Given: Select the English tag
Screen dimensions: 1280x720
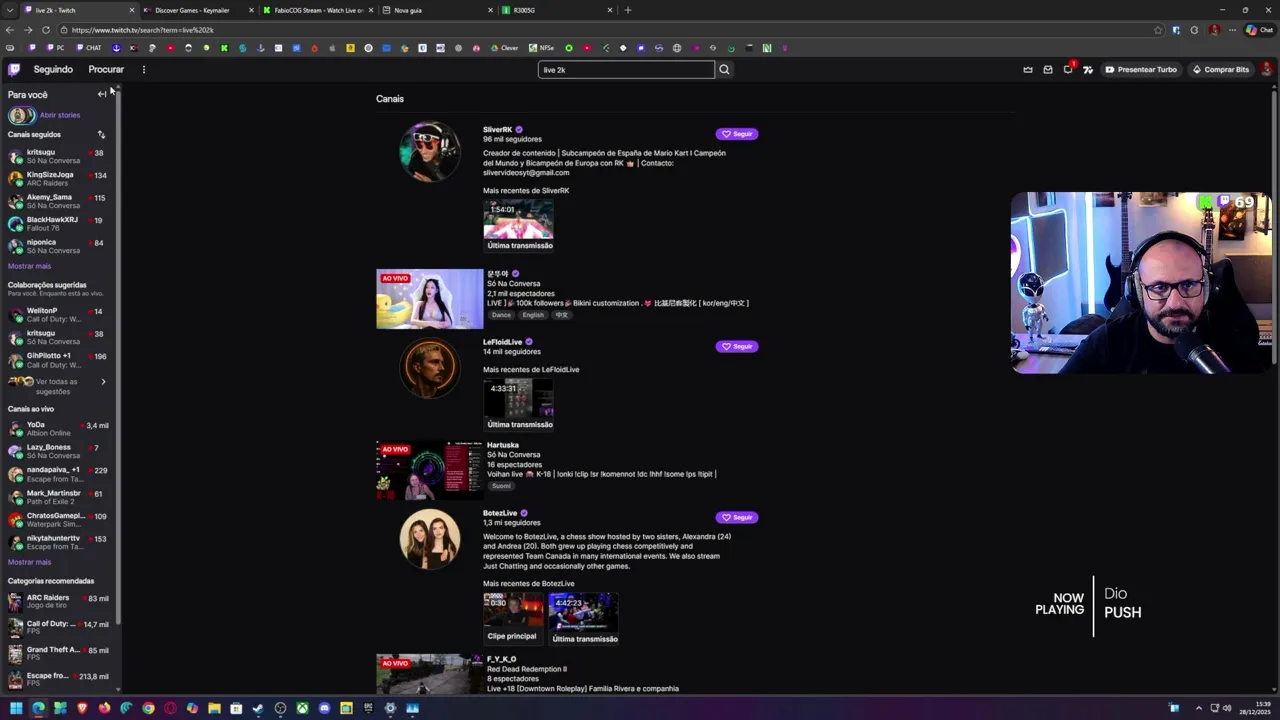Looking at the screenshot, I should click(533, 315).
